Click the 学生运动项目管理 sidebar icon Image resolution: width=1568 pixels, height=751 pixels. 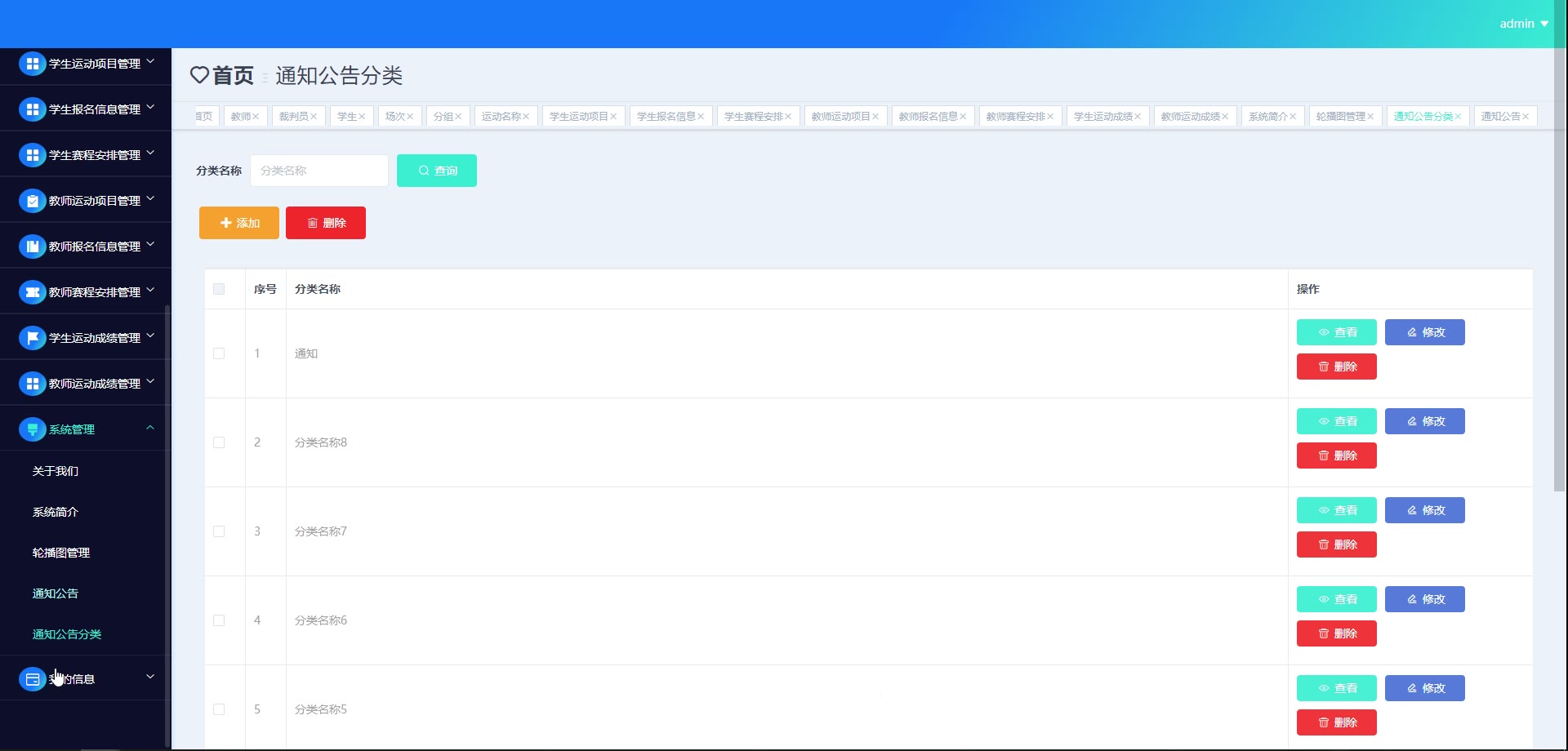[32, 64]
